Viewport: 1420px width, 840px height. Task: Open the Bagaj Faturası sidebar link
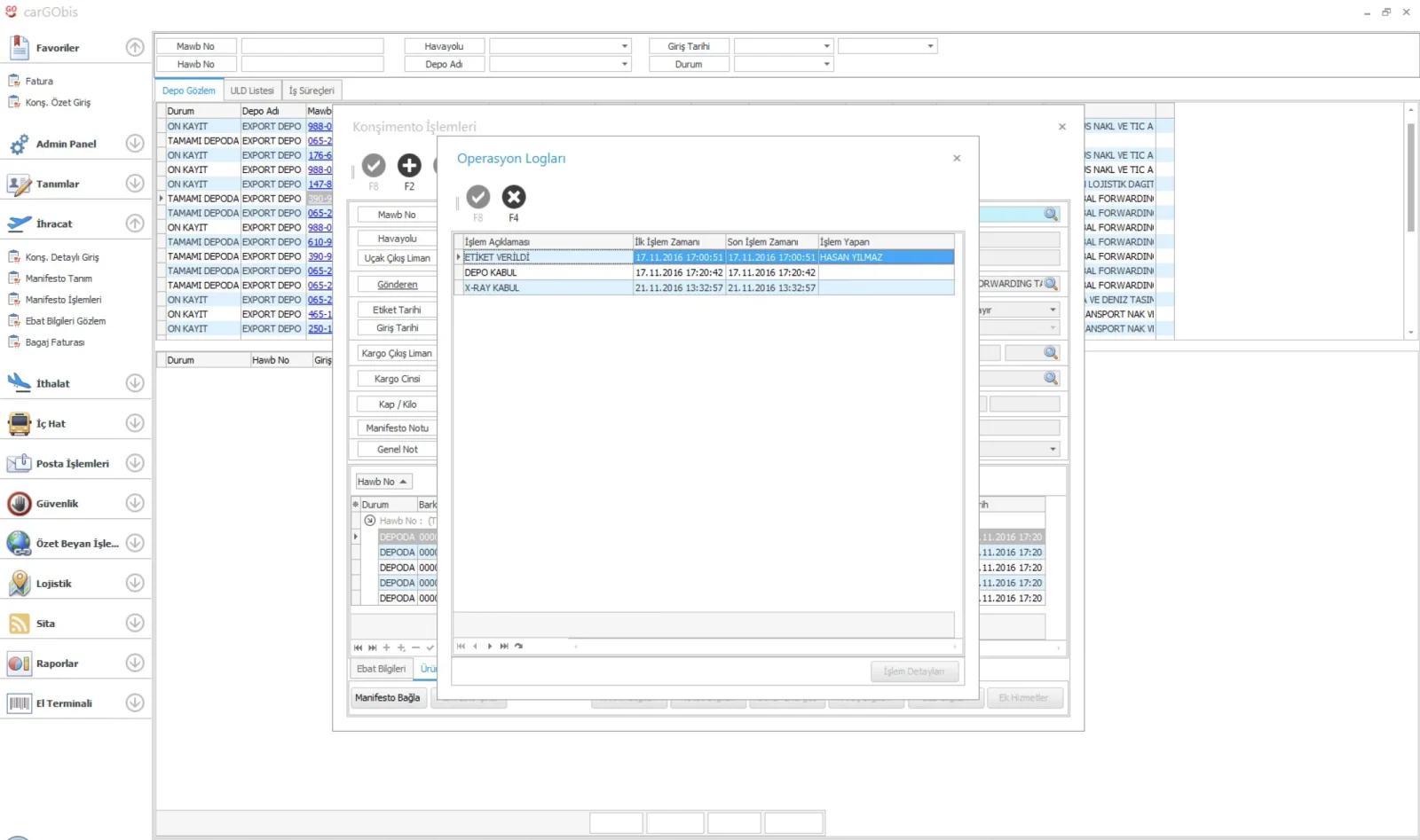(55, 342)
